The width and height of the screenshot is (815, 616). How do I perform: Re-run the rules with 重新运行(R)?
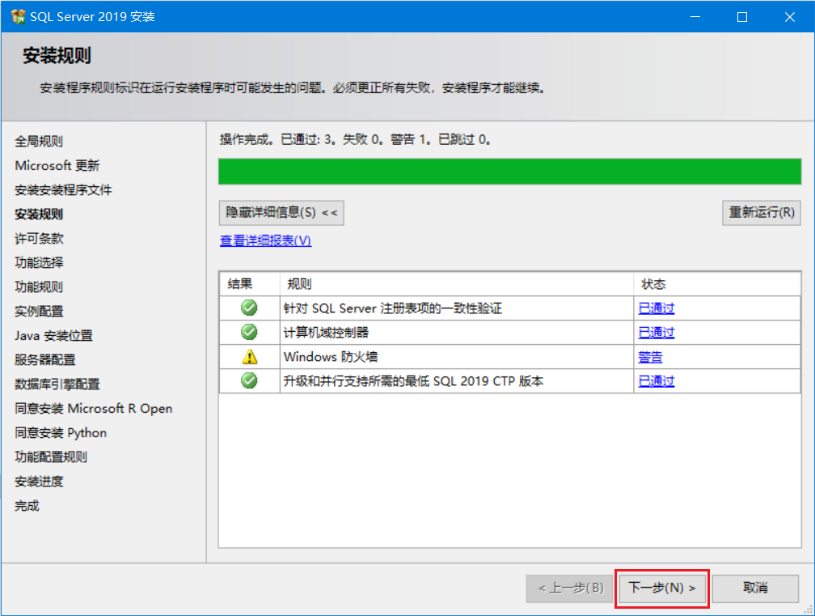pos(761,213)
